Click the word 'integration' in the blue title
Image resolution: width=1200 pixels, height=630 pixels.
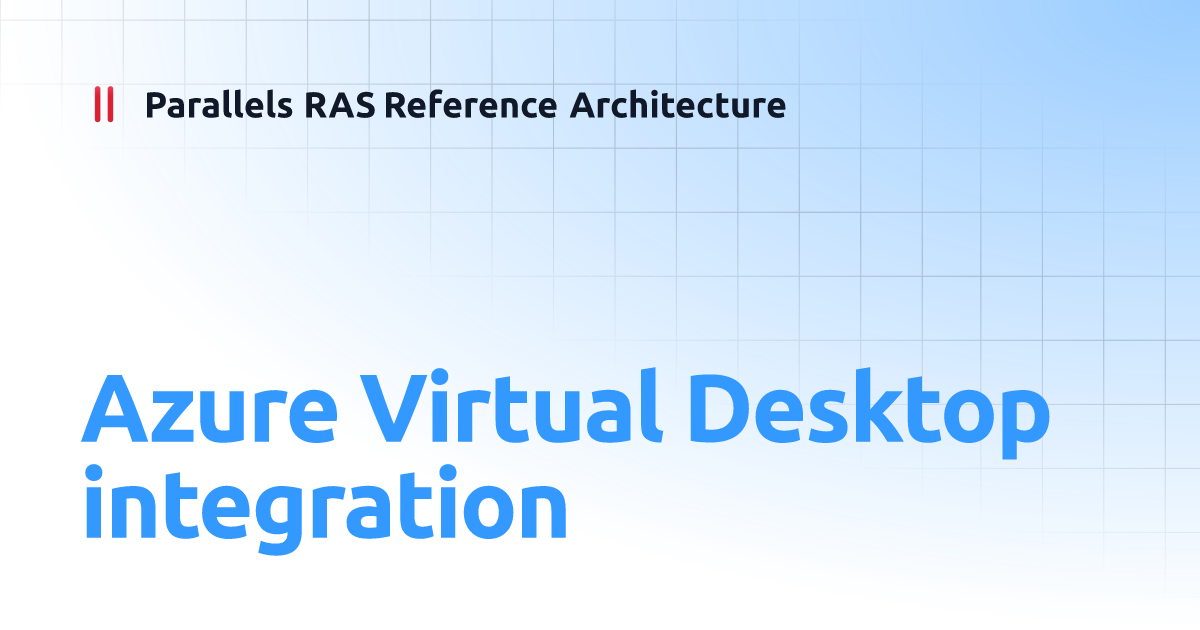click(x=326, y=505)
